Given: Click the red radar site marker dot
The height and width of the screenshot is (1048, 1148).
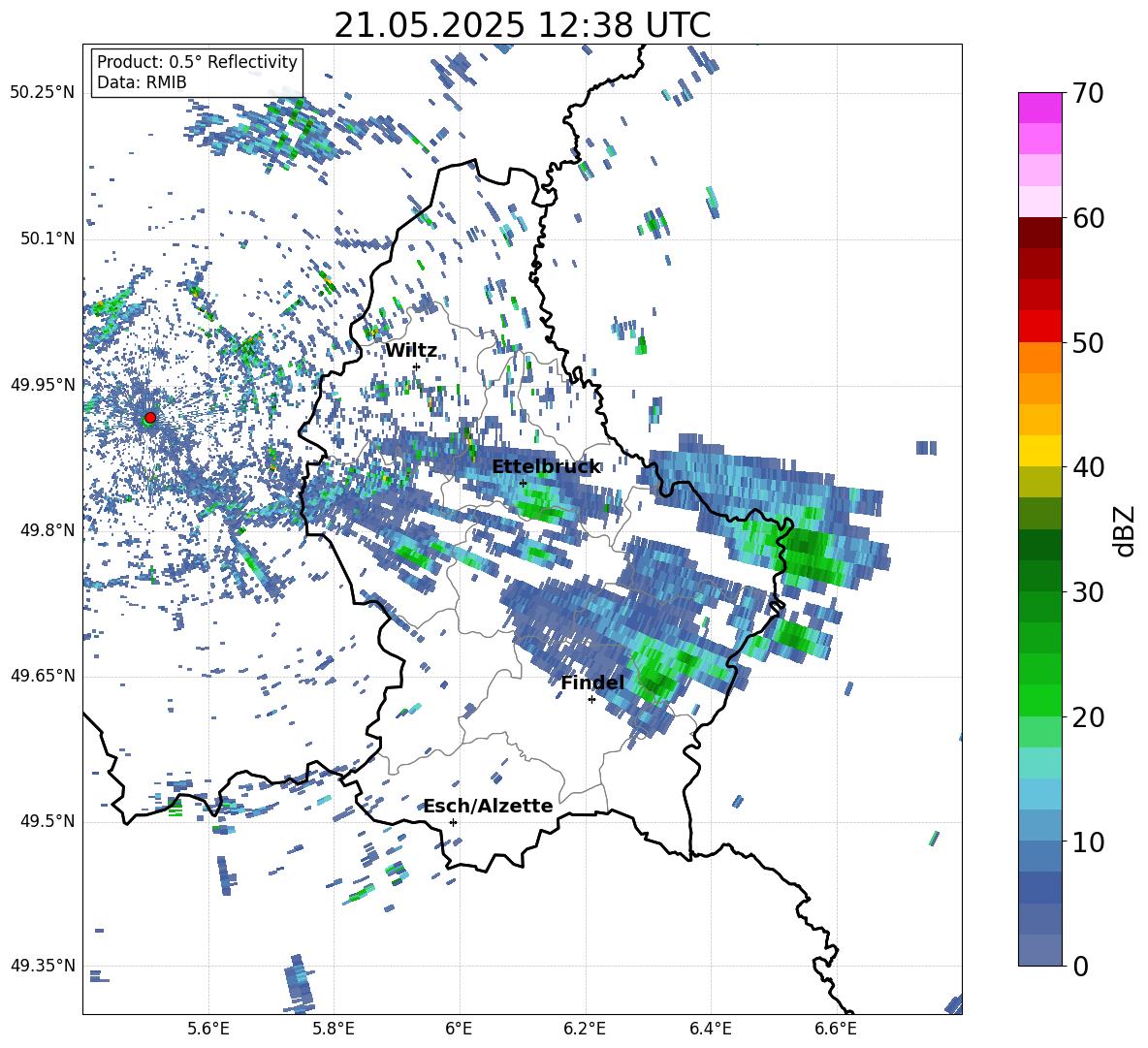Looking at the screenshot, I should (150, 418).
